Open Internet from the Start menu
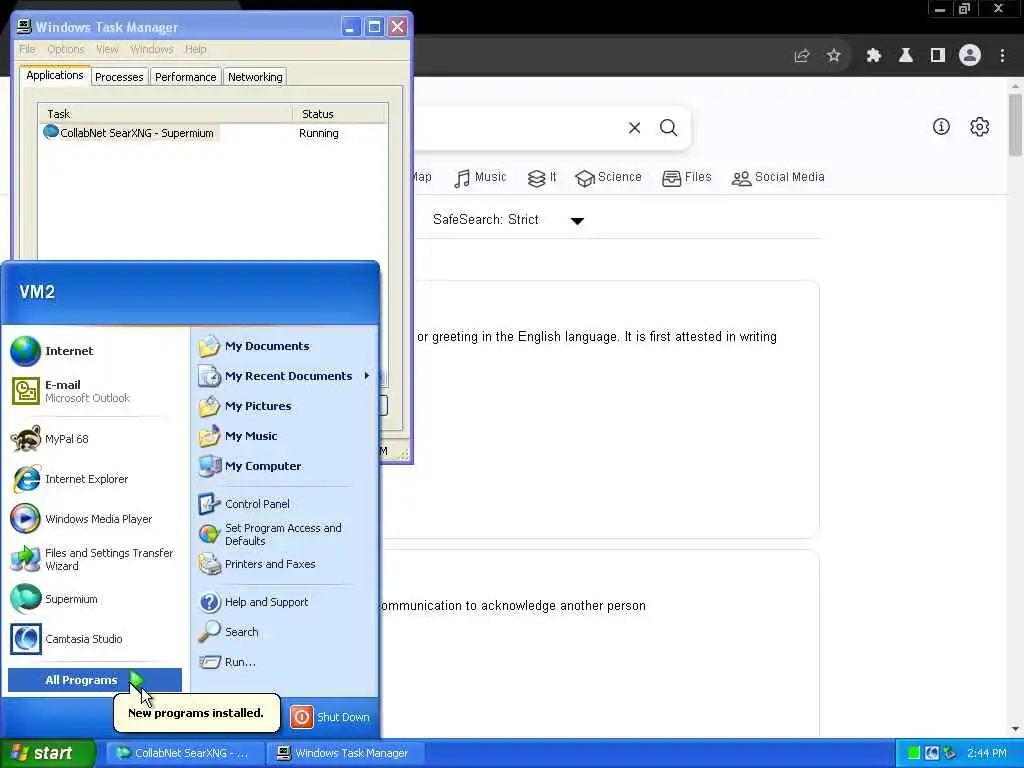Viewport: 1024px width, 768px height. 52,351
